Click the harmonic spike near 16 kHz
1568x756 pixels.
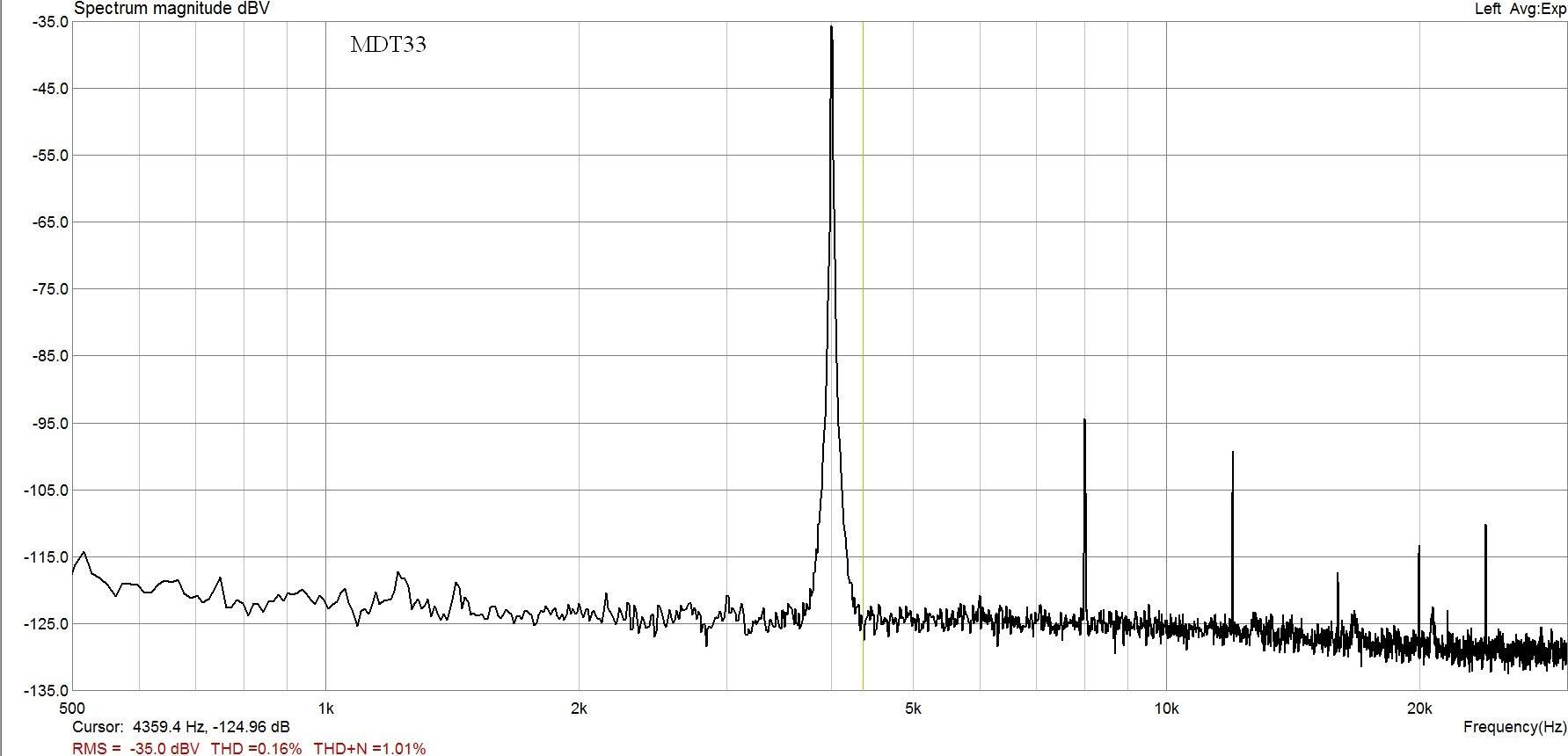tap(1338, 602)
